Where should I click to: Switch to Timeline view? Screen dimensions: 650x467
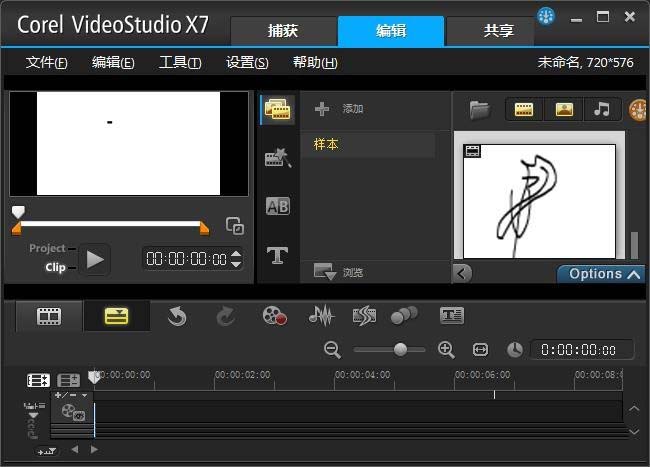click(116, 317)
